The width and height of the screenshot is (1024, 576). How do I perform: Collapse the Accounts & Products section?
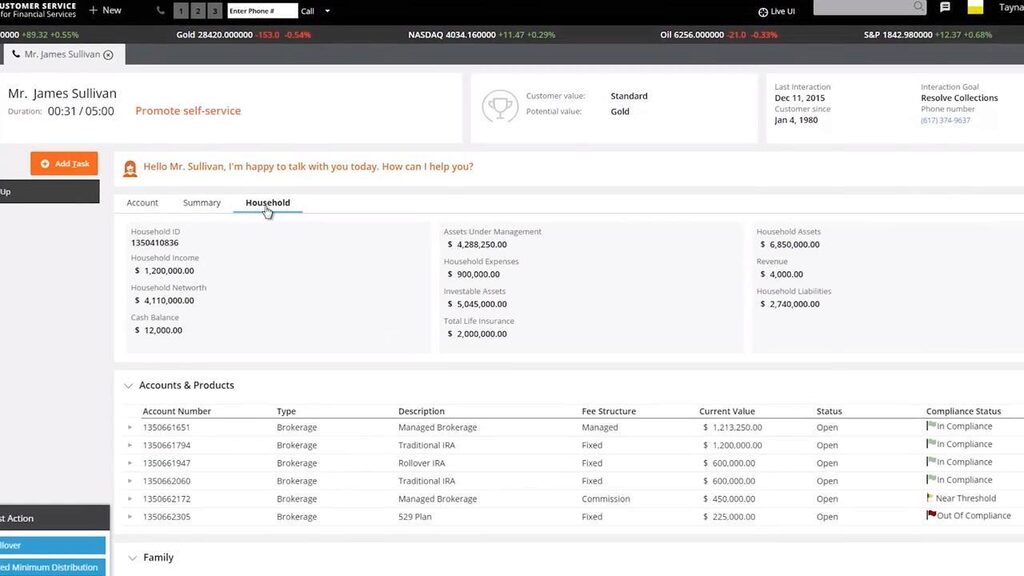[x=129, y=385]
